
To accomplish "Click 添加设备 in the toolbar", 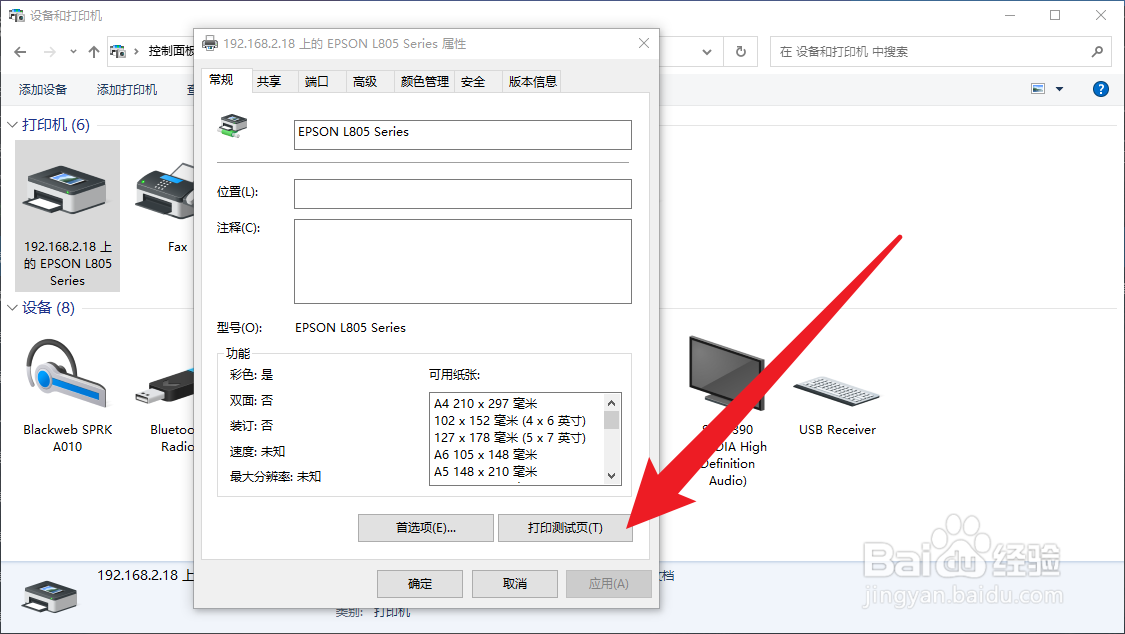I will click(42, 90).
